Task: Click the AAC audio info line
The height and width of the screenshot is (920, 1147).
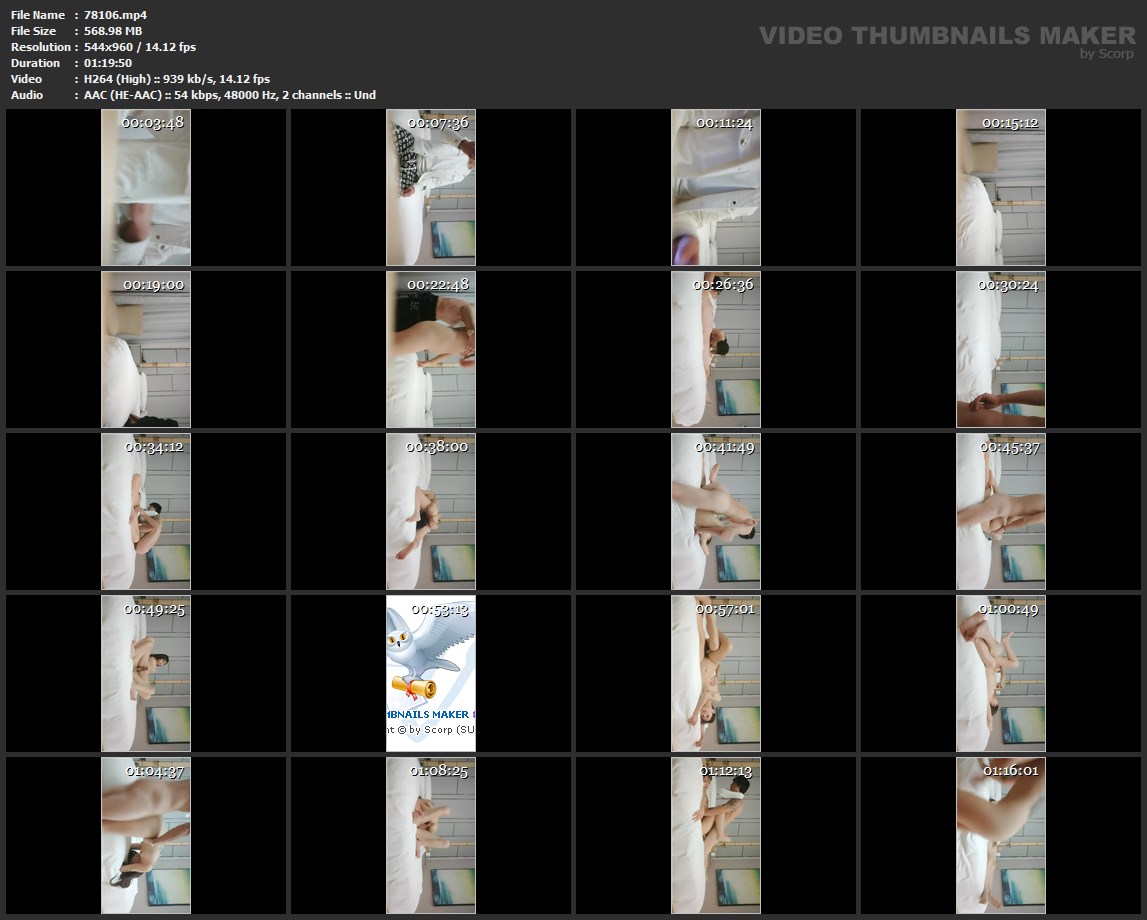Action: pyautogui.click(x=230, y=95)
